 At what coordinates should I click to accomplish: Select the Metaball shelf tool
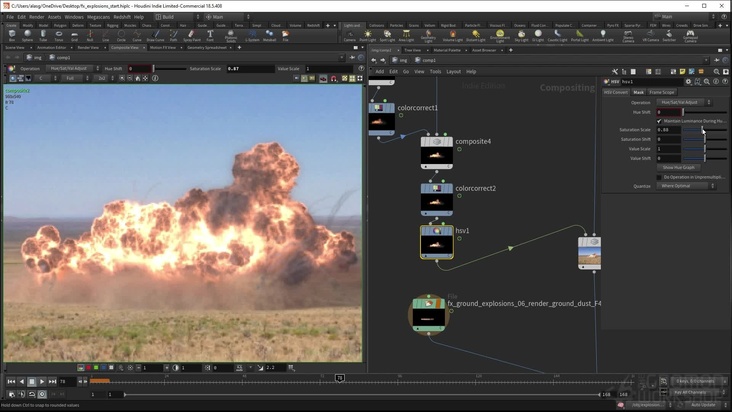click(269, 35)
